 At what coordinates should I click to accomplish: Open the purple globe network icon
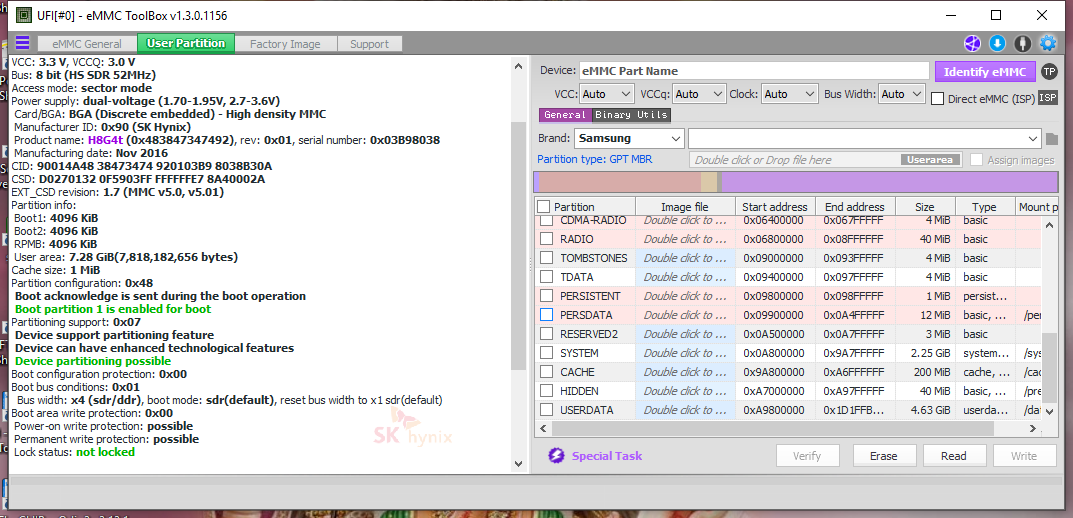point(972,43)
